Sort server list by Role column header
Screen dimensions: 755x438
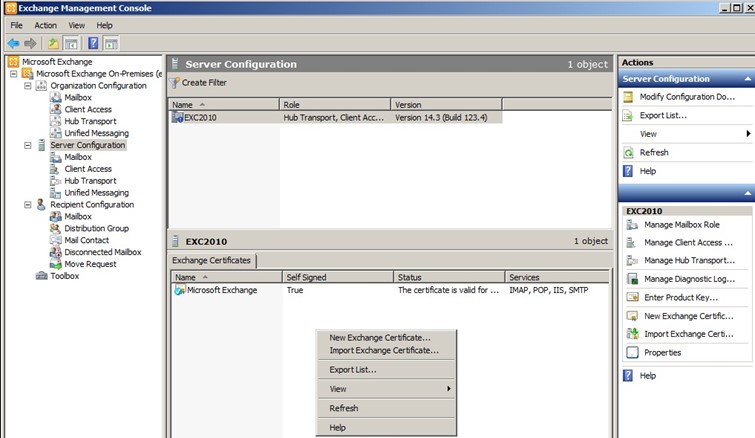[335, 104]
